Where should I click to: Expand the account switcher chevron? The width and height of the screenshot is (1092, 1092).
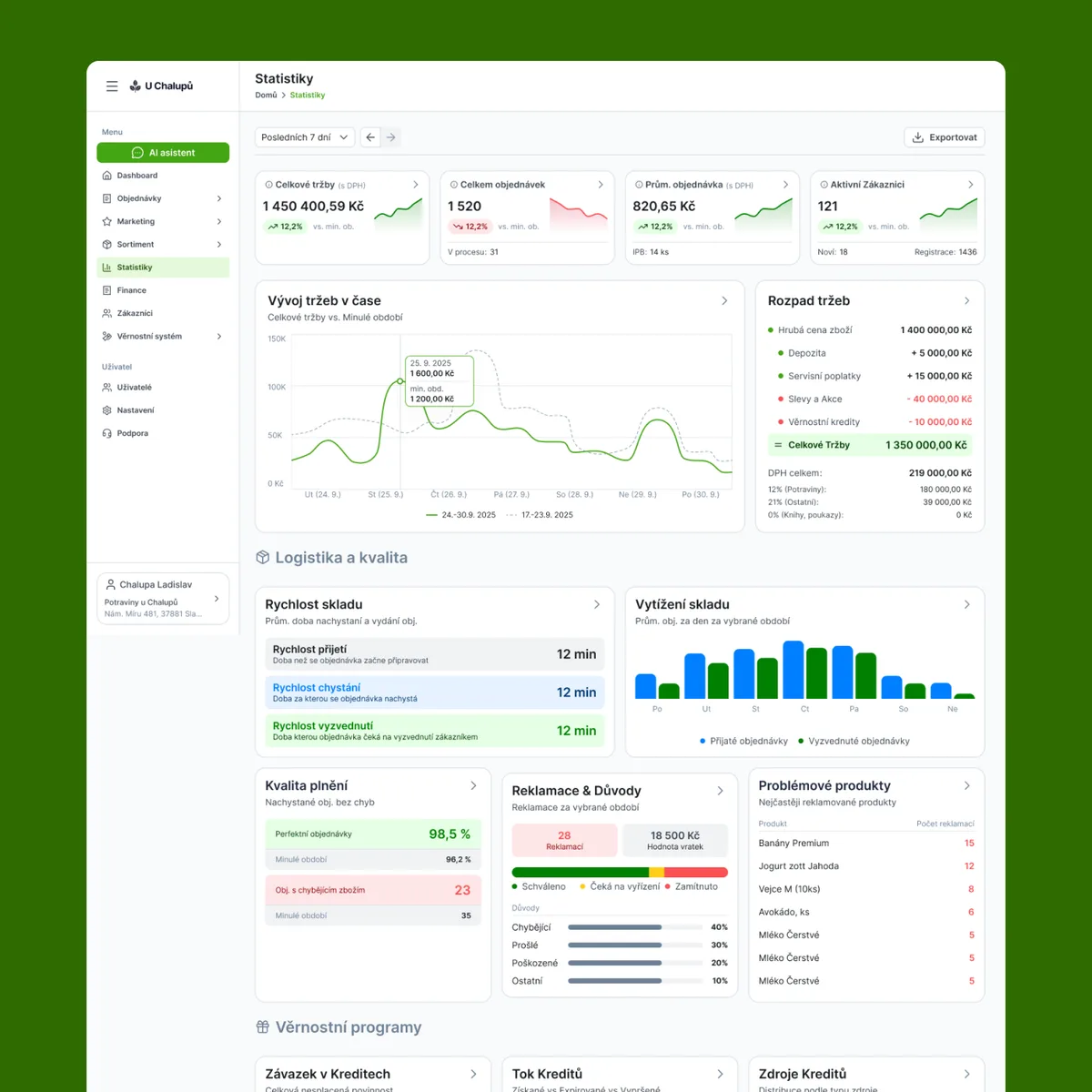[217, 599]
